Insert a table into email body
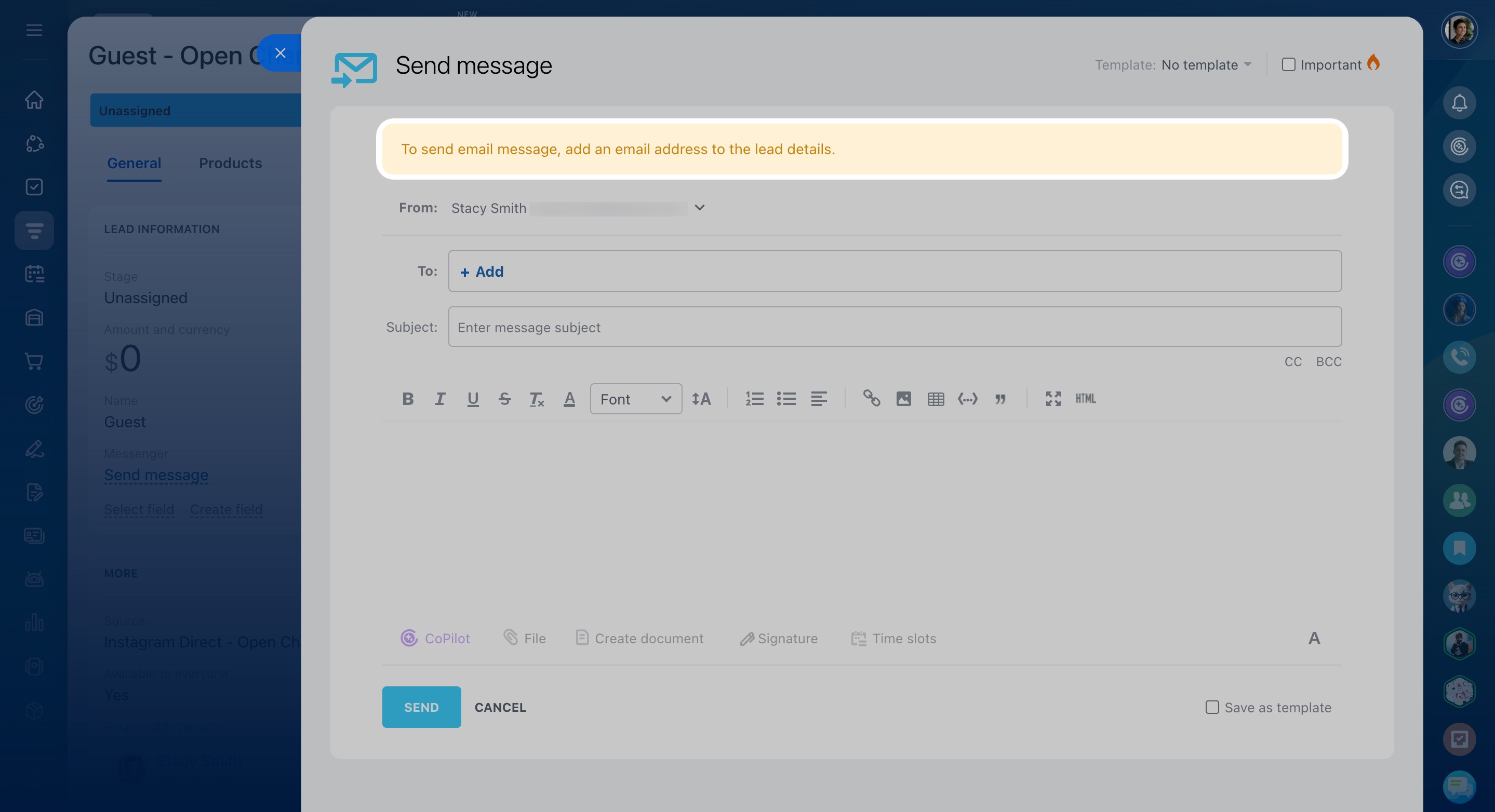This screenshot has width=1495, height=812. click(x=936, y=399)
